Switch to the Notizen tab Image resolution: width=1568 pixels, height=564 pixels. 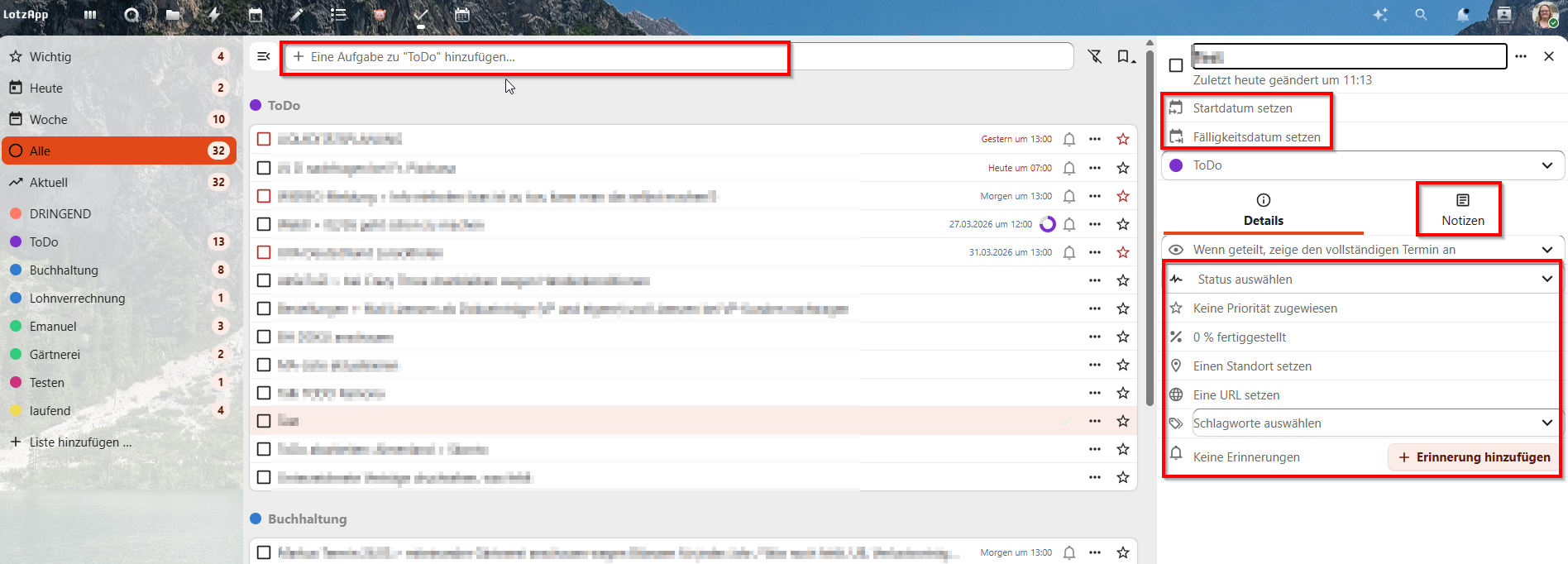pos(1462,210)
